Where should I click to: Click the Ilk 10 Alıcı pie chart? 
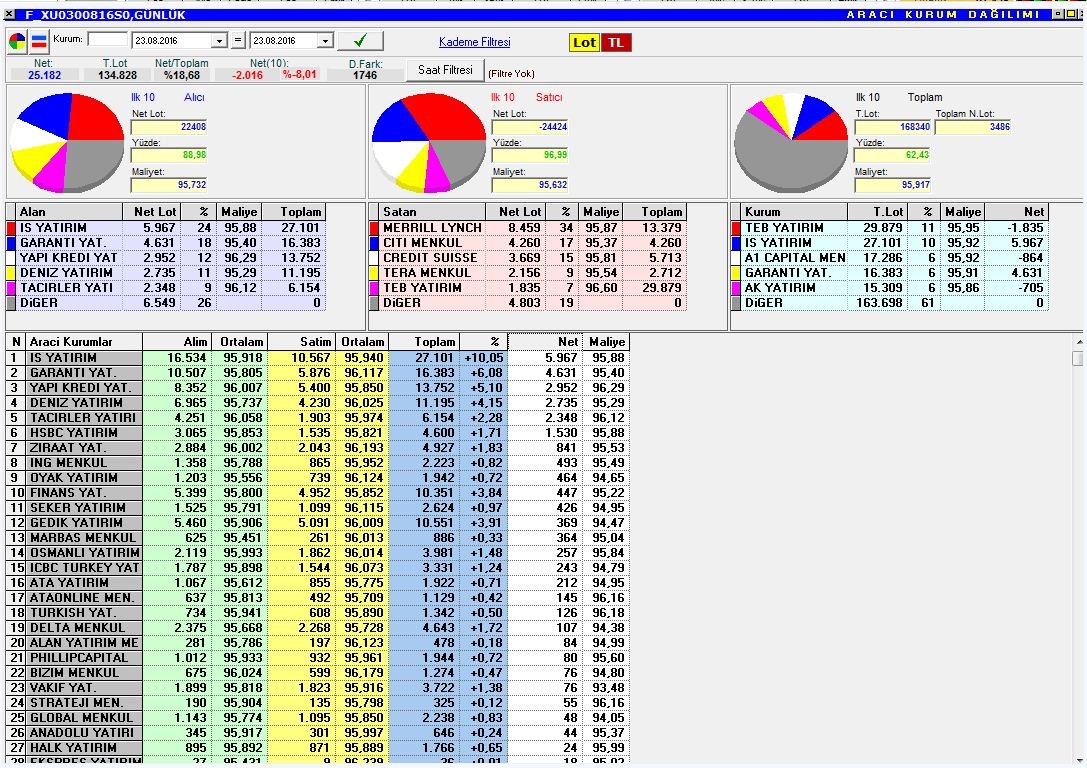pyautogui.click(x=67, y=142)
